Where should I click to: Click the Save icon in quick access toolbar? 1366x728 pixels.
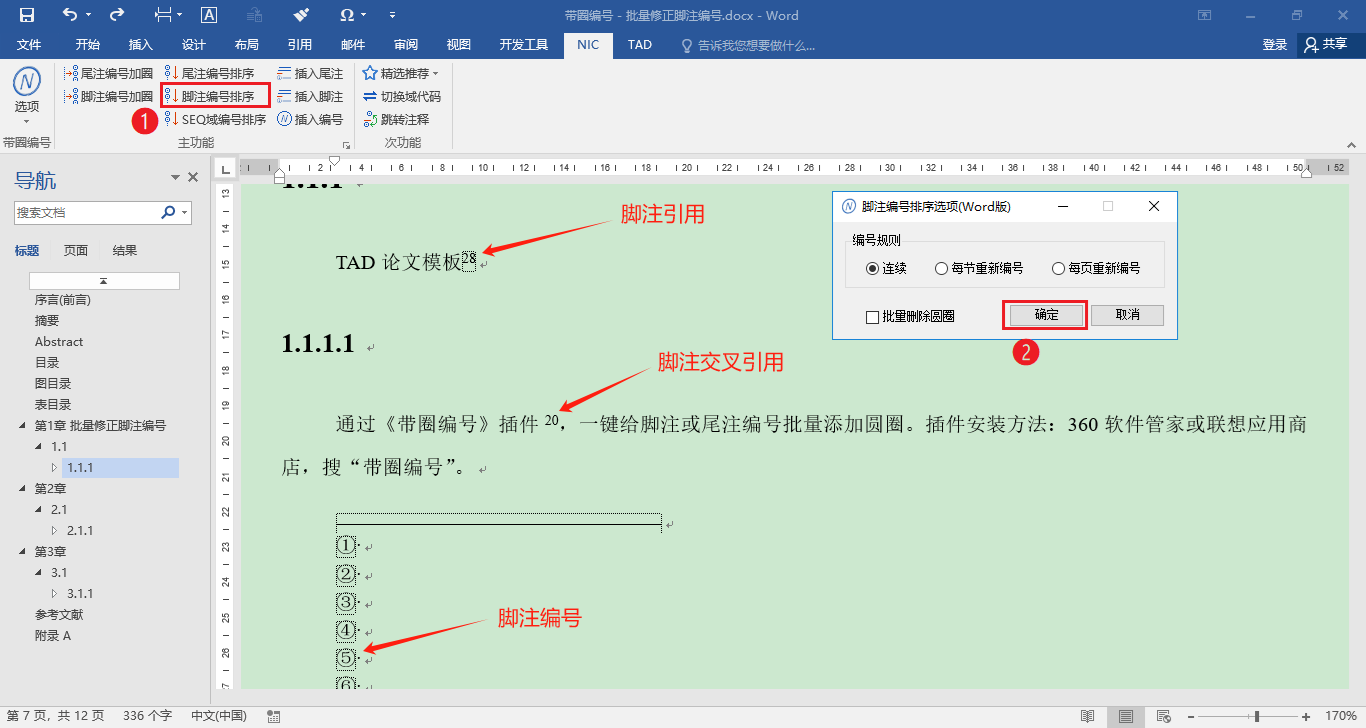27,15
